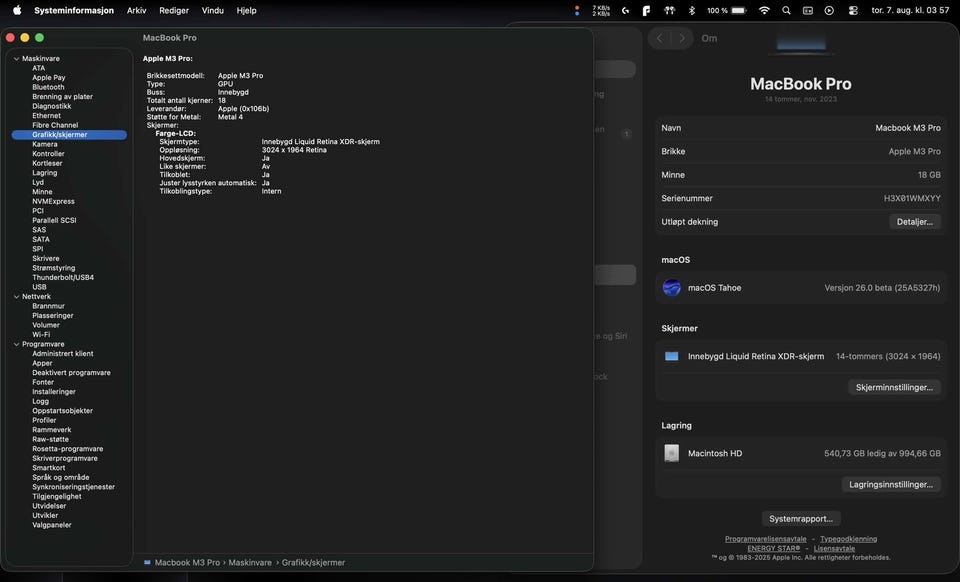
Task: Select Brannmur under Nettverk
Action: pos(48,306)
